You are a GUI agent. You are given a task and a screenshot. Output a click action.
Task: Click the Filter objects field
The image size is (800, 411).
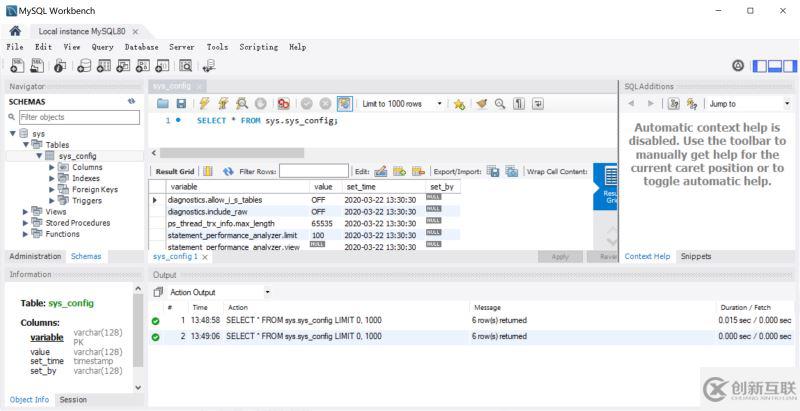tap(79, 117)
